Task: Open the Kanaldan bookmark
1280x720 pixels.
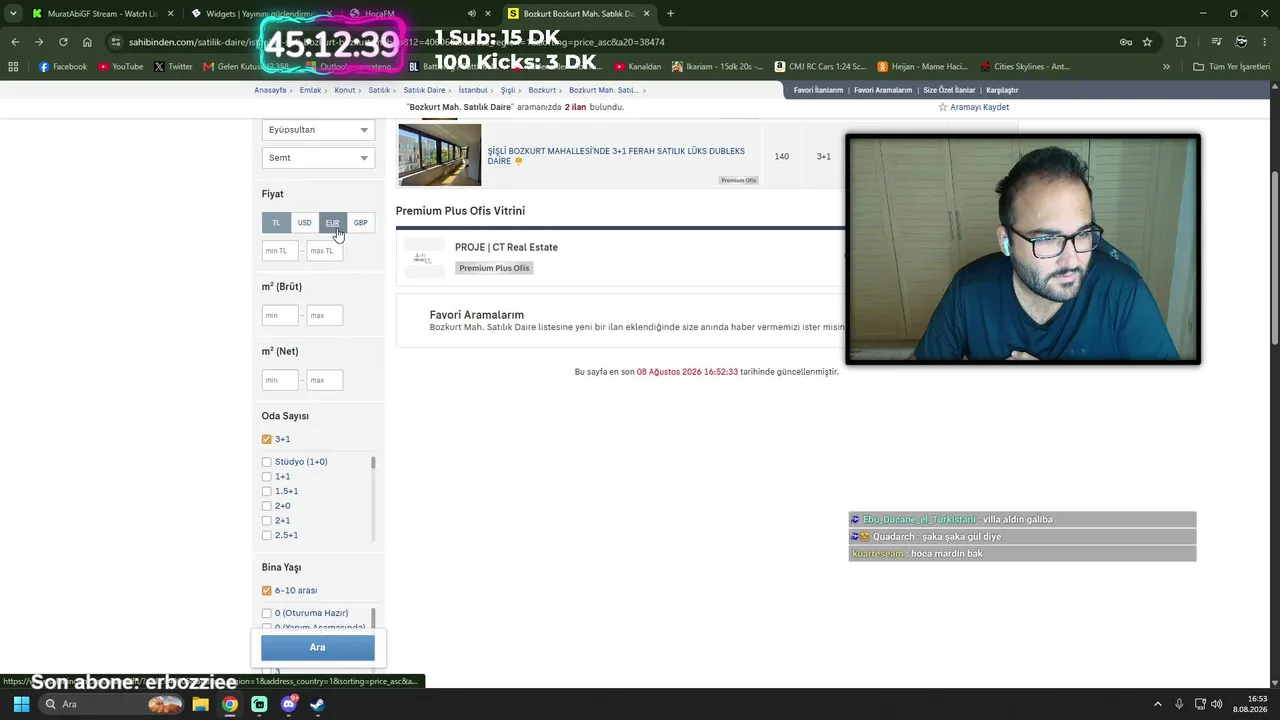Action: coord(637,67)
